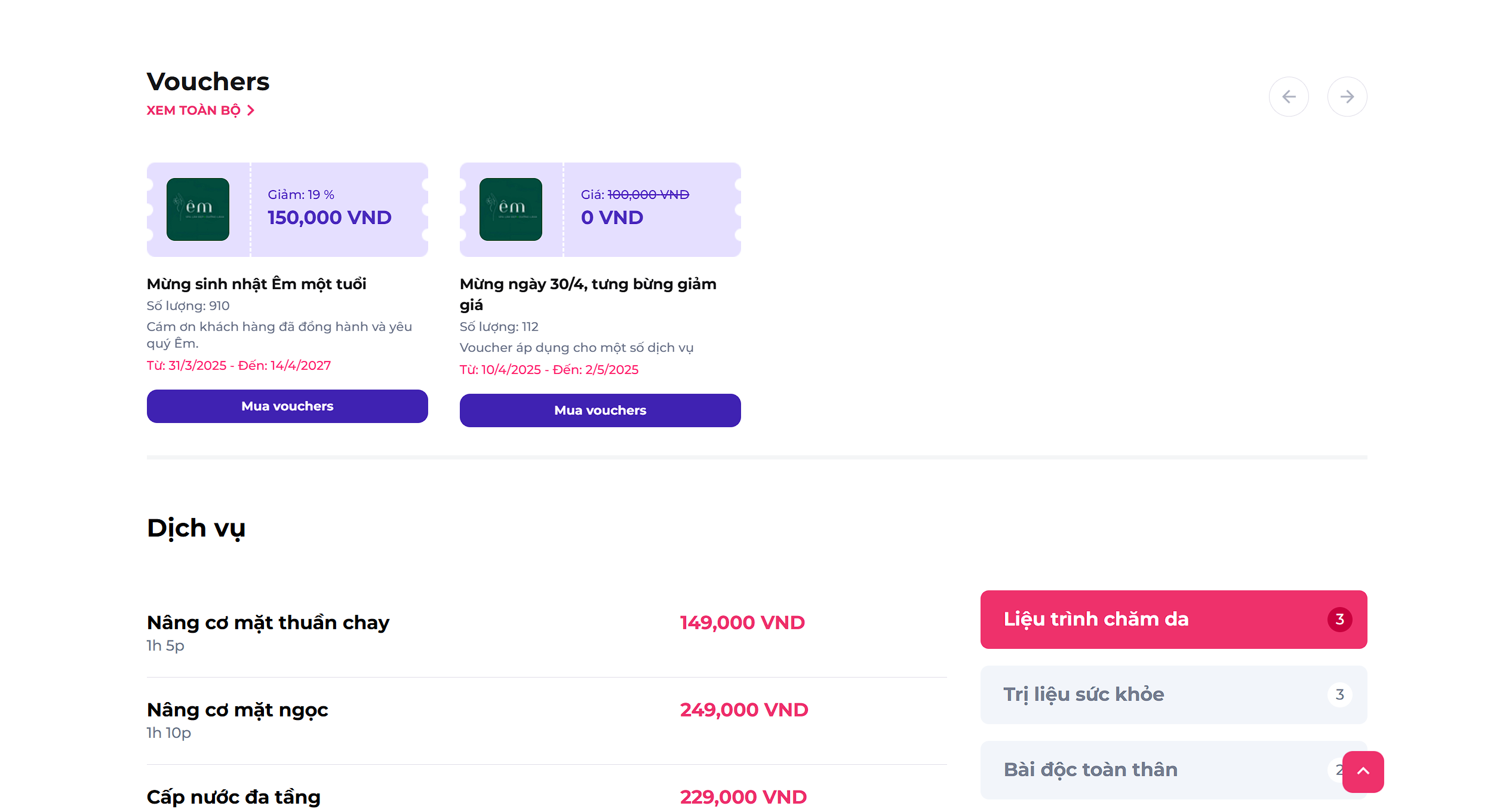Buy the Mừng ngày 30/4 voucher

[x=600, y=410]
